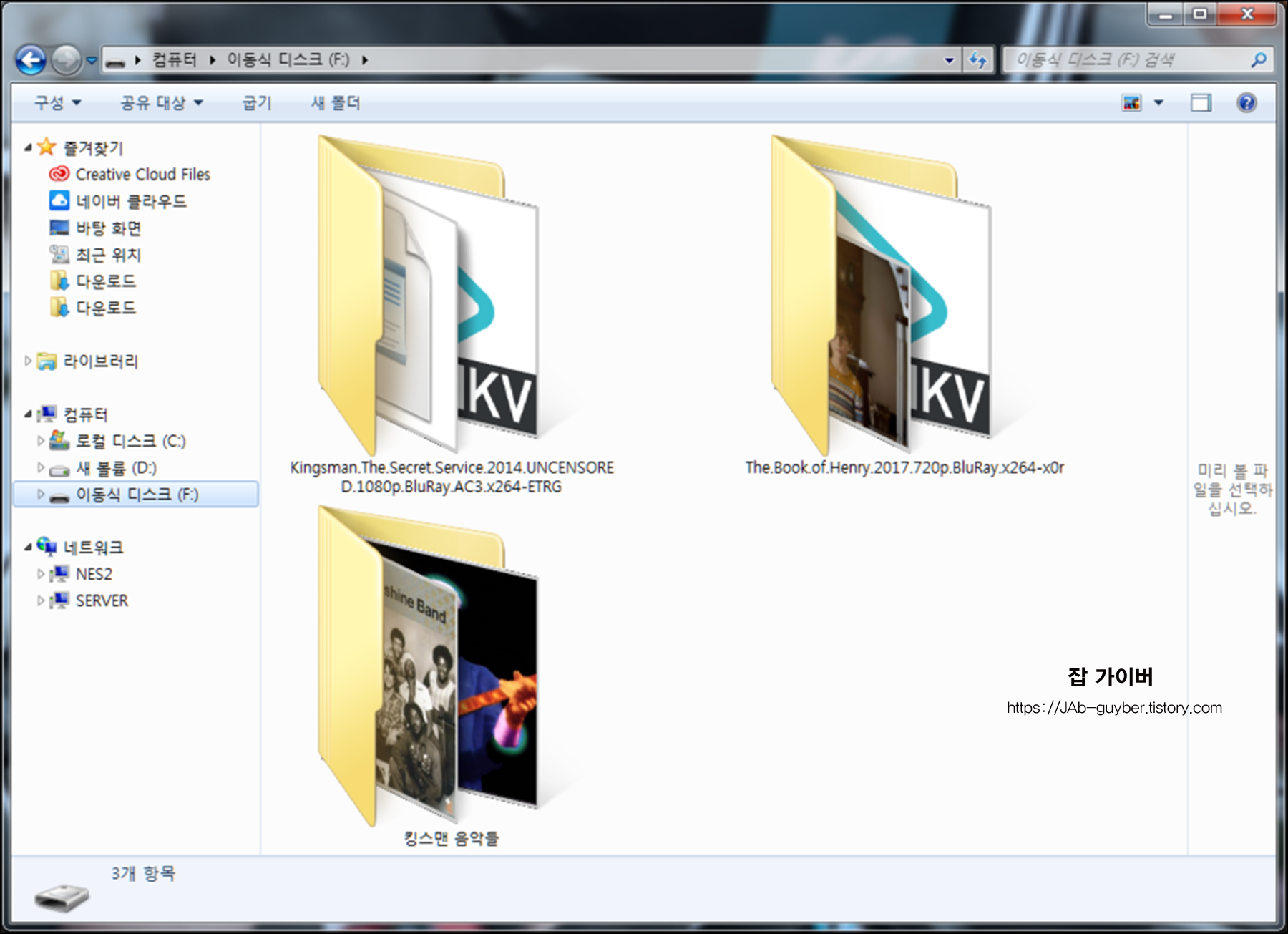Click the drive icon in the address bar
Image resolution: width=1288 pixels, height=934 pixels.
[x=115, y=61]
